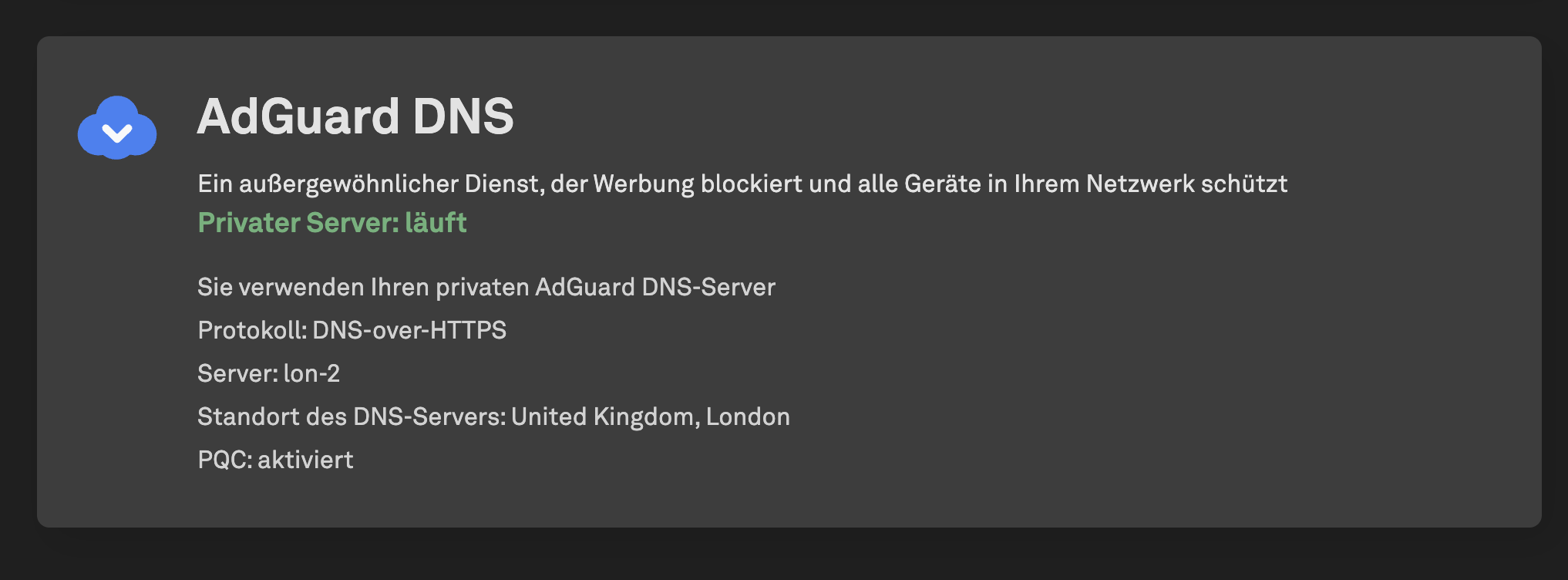
Task: Click the lon-2 server name
Action: pyautogui.click(x=311, y=373)
